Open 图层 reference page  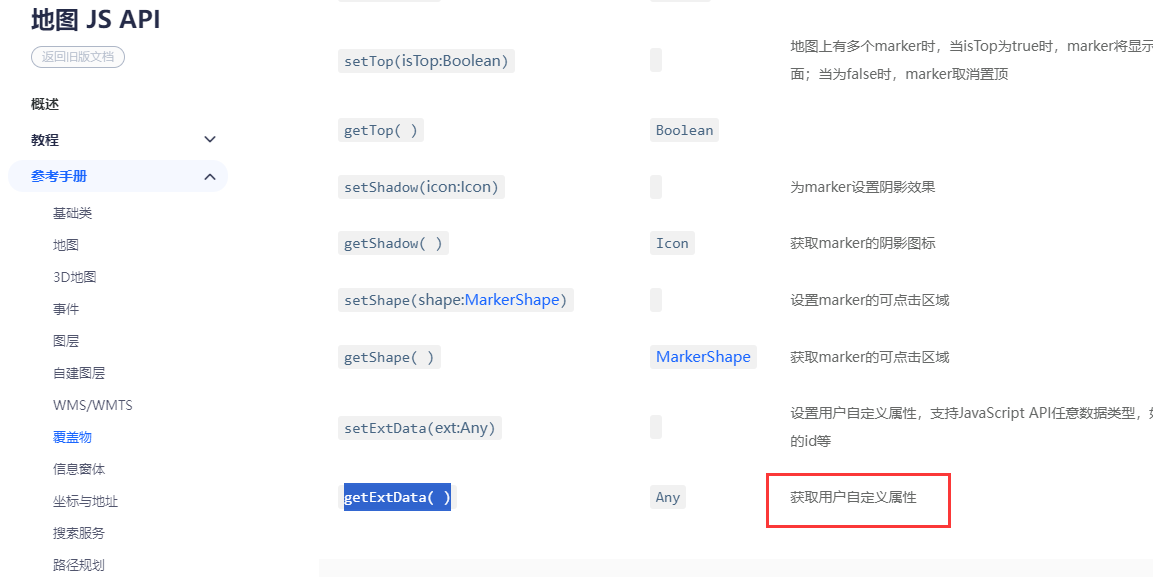(x=66, y=341)
